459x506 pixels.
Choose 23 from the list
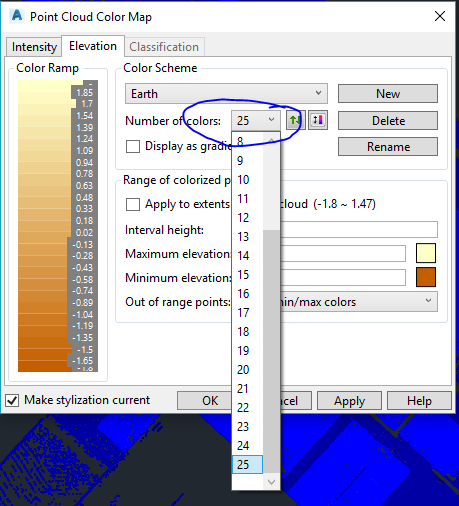(247, 427)
